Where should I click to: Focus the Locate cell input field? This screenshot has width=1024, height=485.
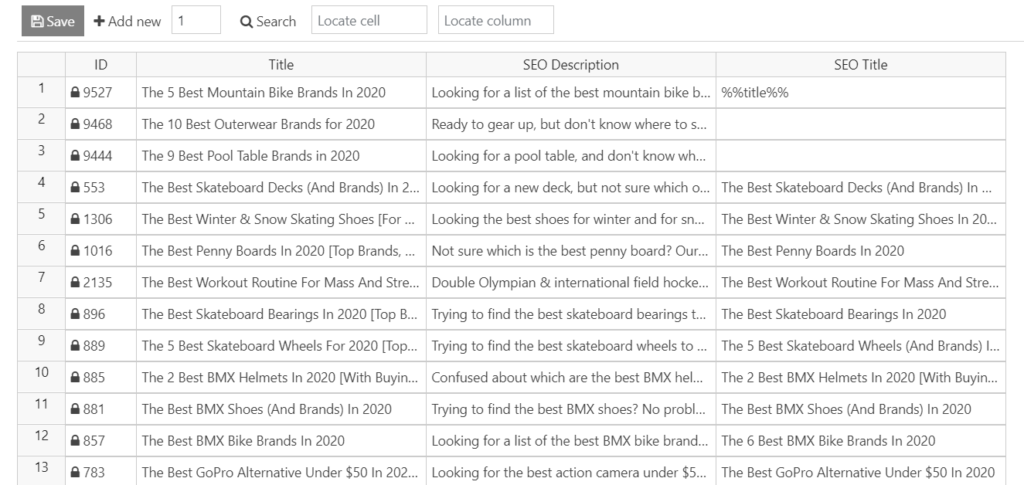click(x=369, y=20)
